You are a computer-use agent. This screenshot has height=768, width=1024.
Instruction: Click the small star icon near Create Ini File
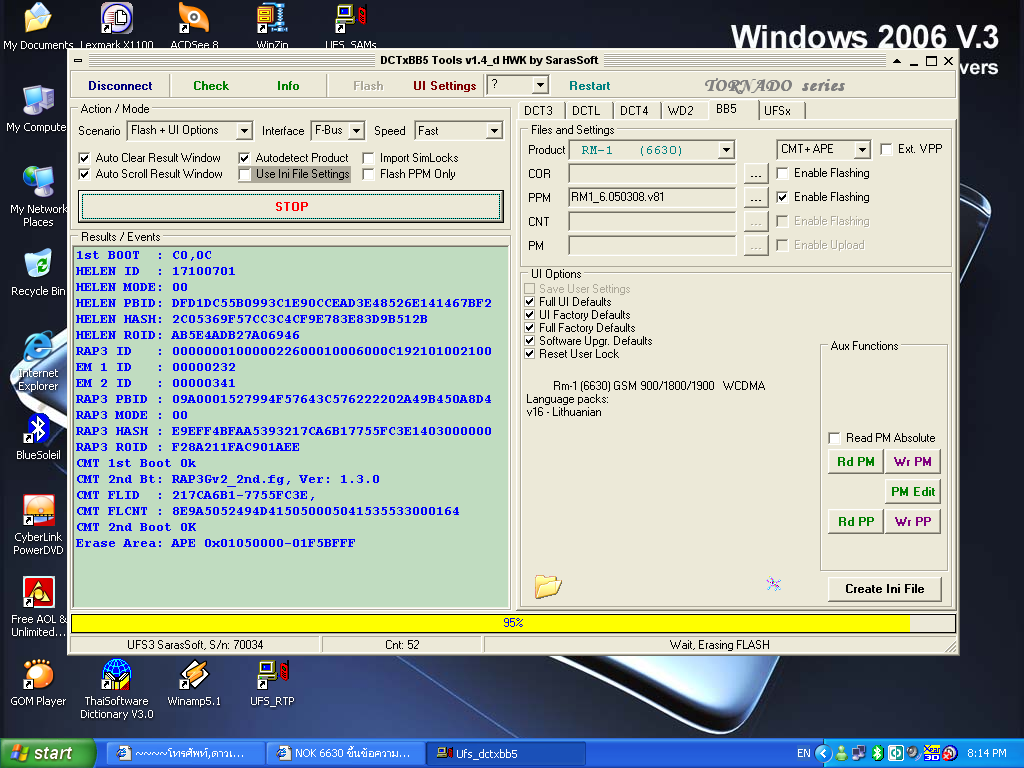point(773,584)
